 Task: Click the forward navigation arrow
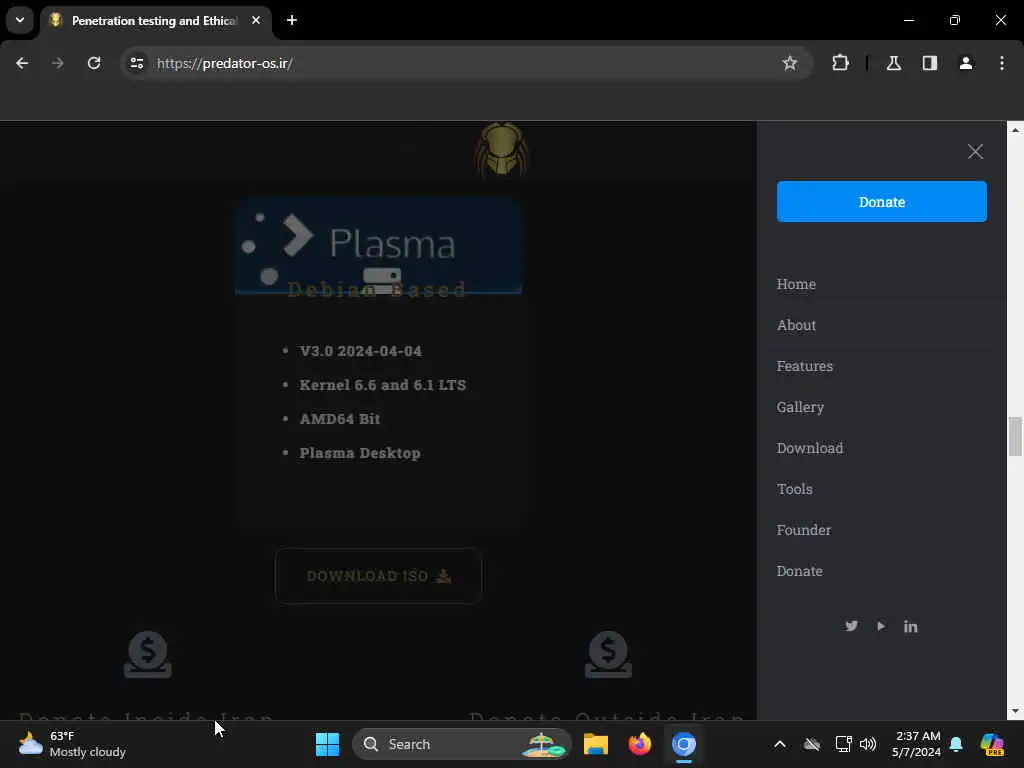coord(58,63)
